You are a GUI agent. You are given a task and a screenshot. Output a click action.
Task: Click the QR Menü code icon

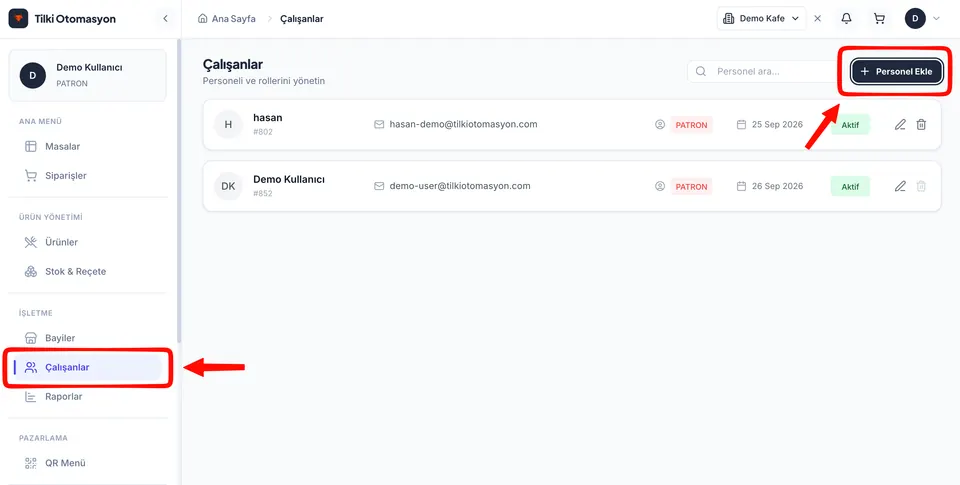(x=31, y=463)
